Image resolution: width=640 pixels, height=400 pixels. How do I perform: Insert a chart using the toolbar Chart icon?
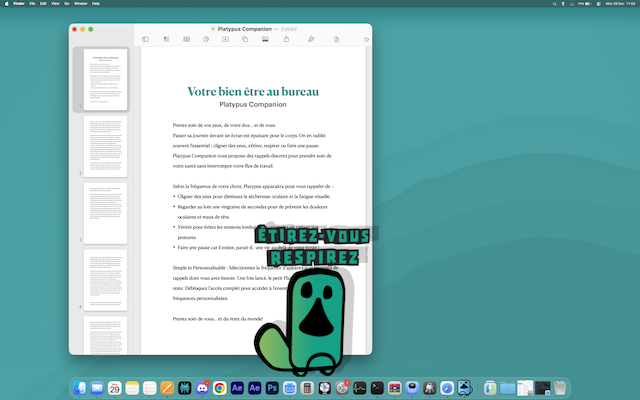(x=205, y=39)
